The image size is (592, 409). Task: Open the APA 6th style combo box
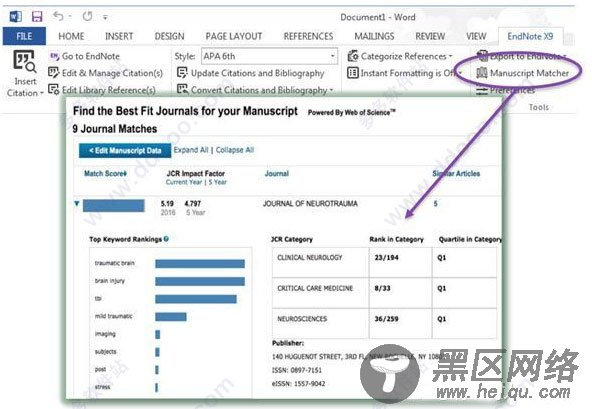click(269, 56)
